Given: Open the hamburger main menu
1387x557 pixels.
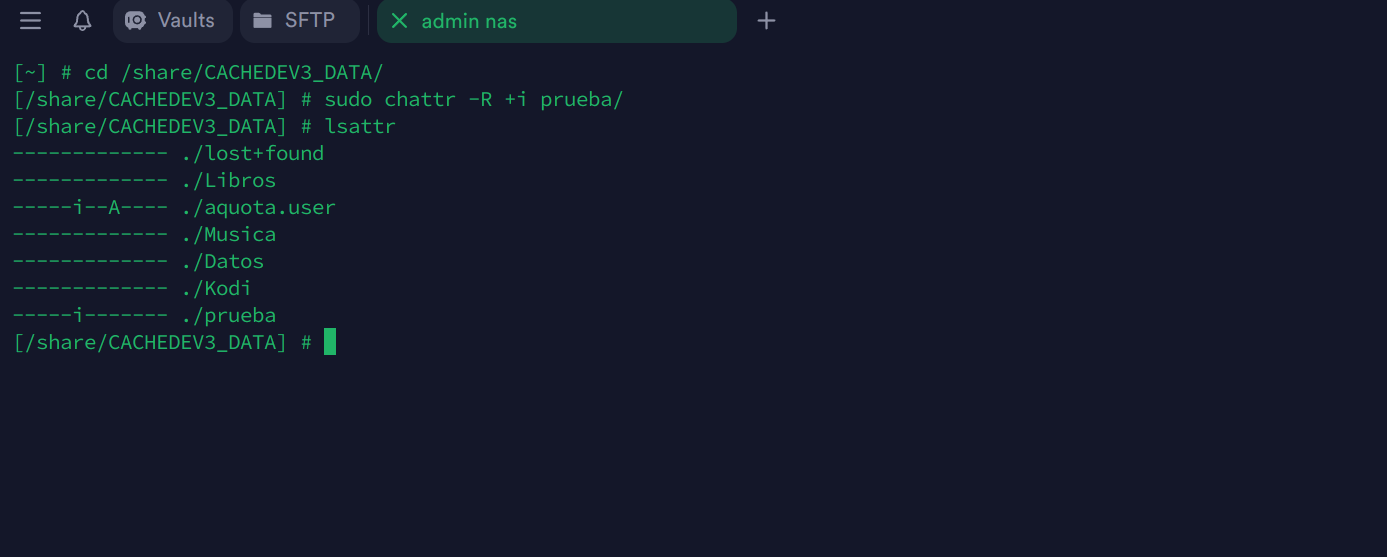Looking at the screenshot, I should click(x=31, y=21).
